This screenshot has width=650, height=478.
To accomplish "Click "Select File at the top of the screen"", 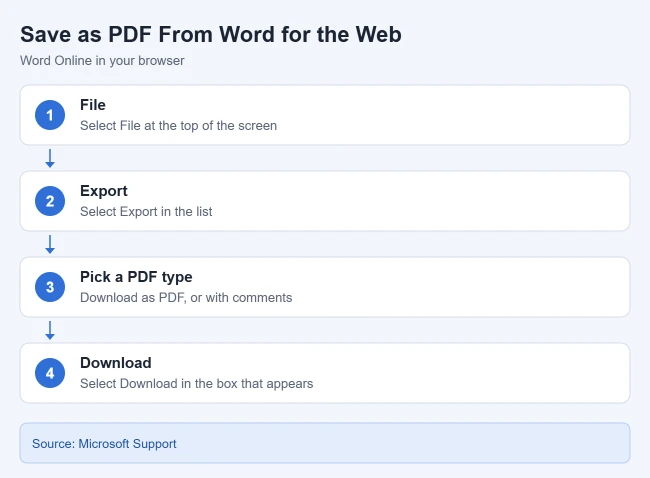I will pyautogui.click(x=178, y=126).
